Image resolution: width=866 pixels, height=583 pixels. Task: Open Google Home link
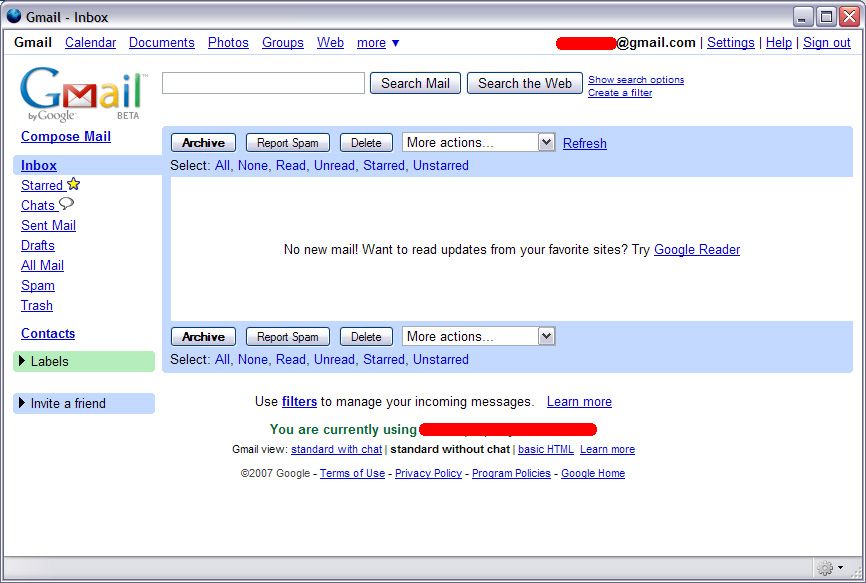(593, 473)
